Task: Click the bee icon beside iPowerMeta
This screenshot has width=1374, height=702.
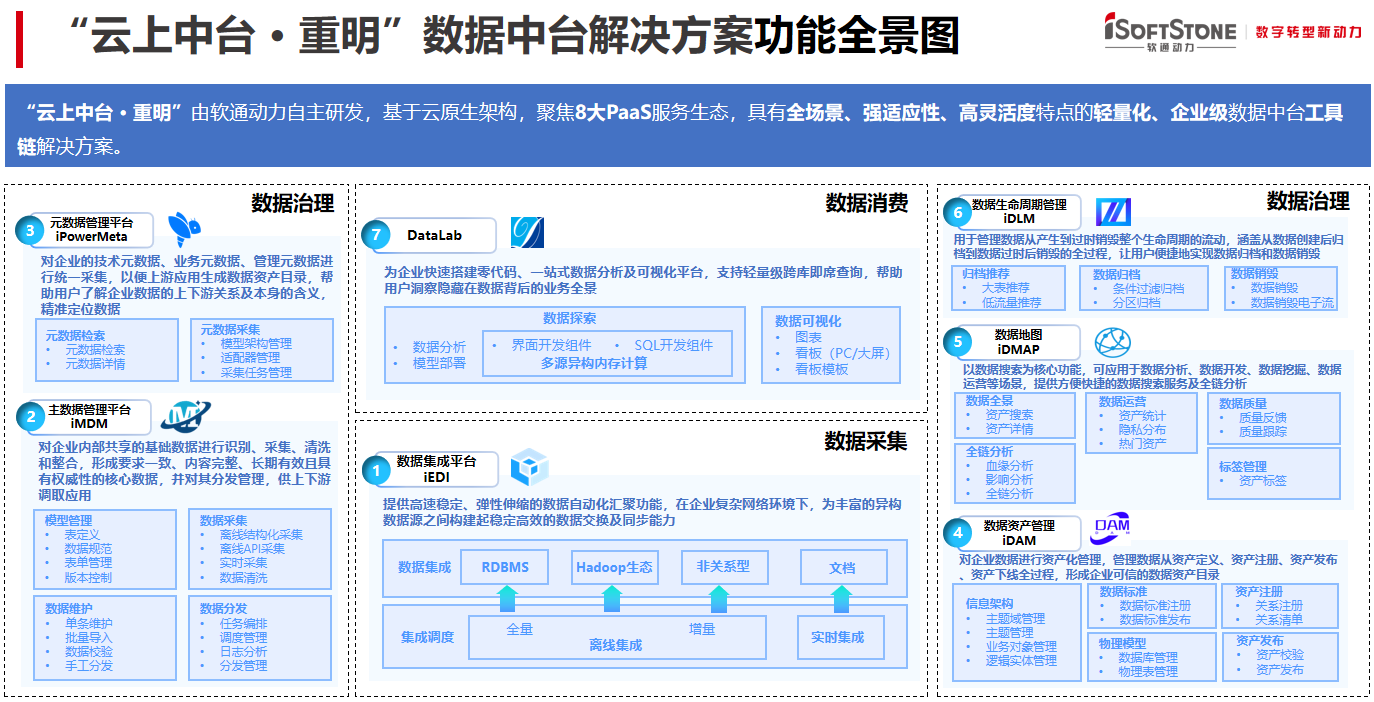Action: click(x=182, y=228)
